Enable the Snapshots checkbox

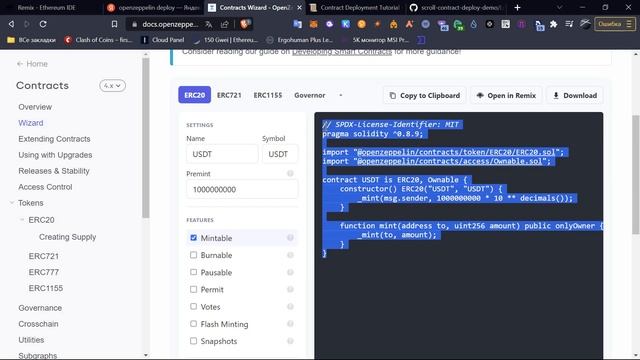tap(193, 341)
